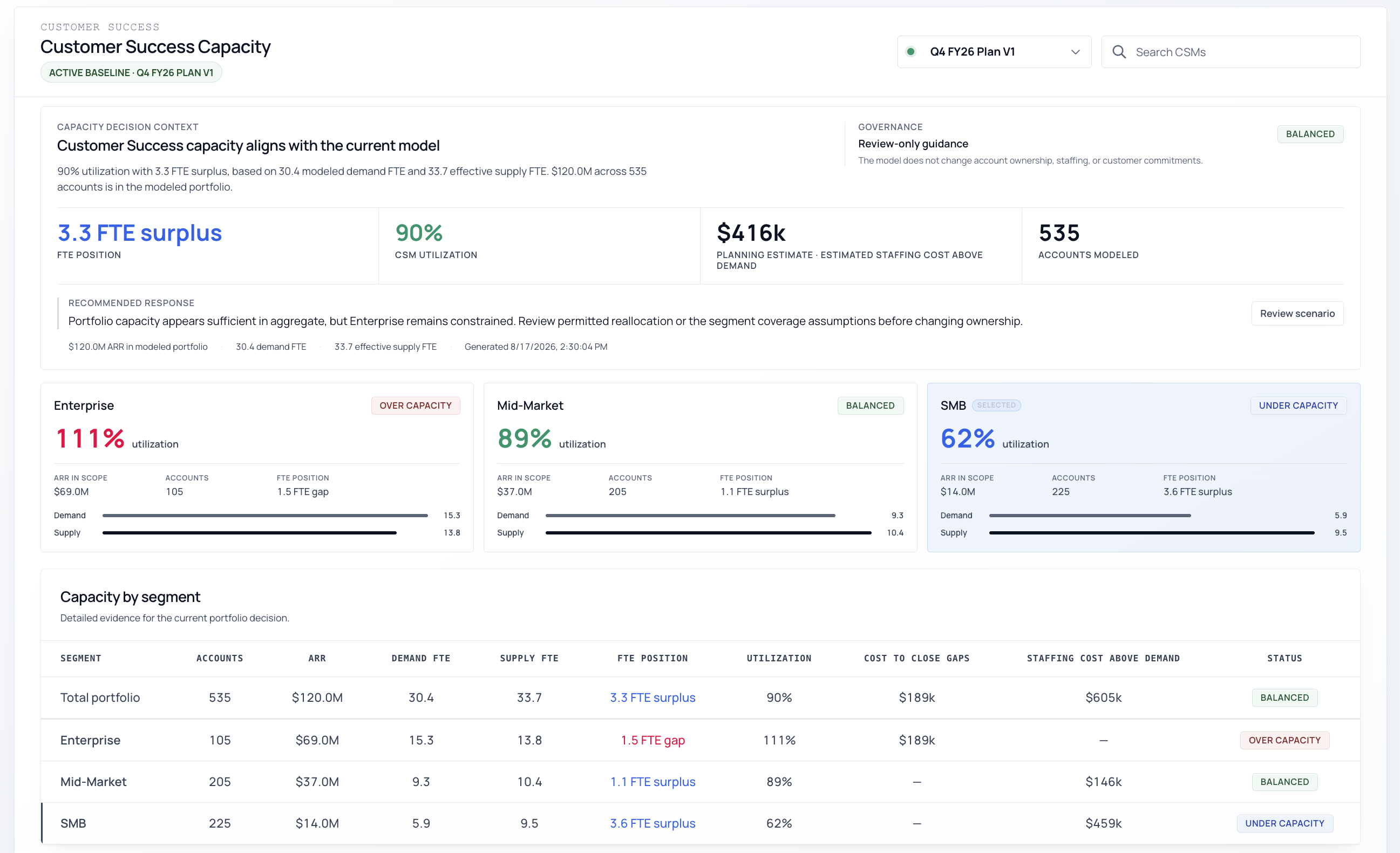1400x853 pixels.
Task: Select the Enterprise row in the table
Action: [700, 740]
